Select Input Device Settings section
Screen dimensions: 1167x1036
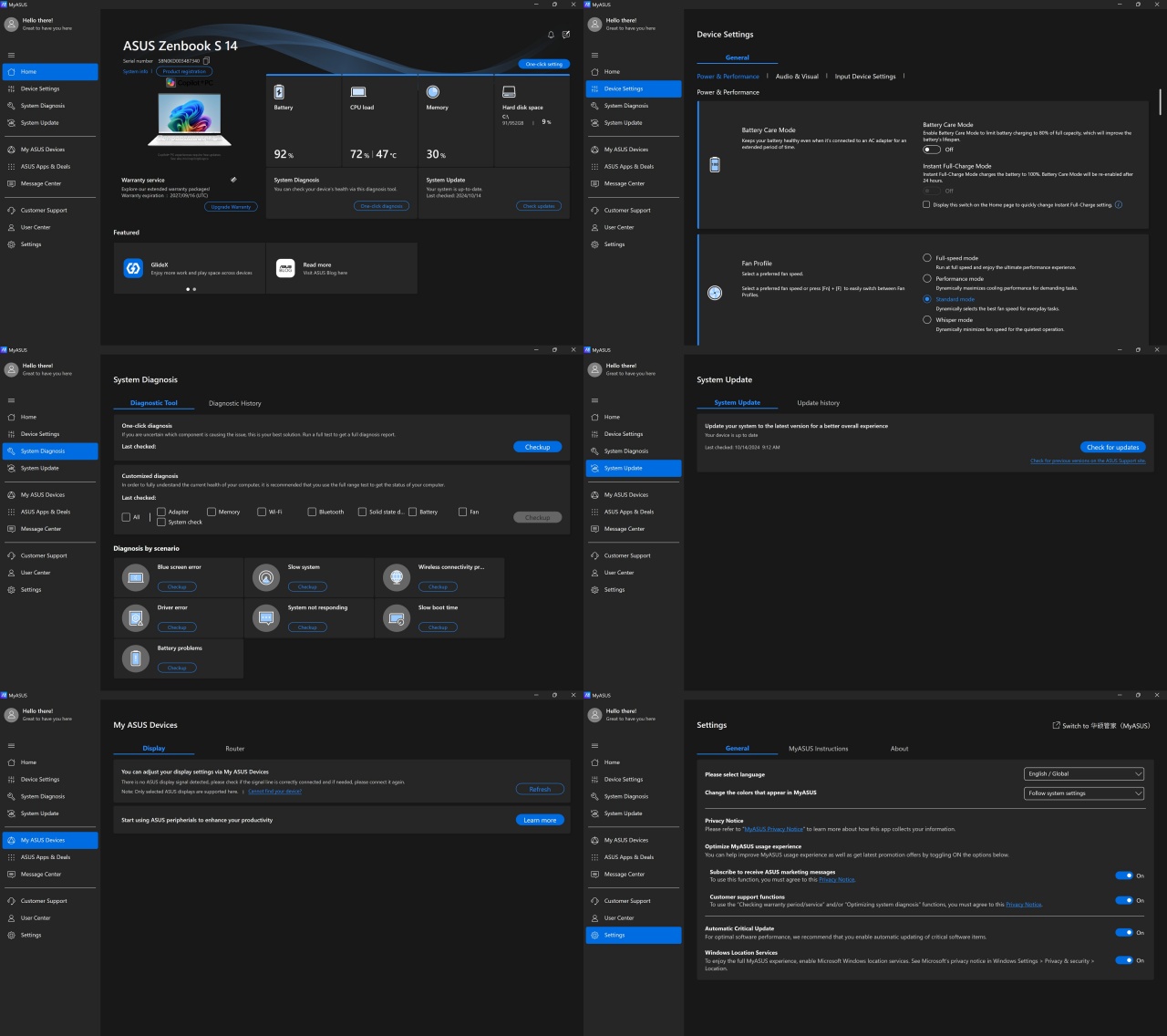(865, 77)
